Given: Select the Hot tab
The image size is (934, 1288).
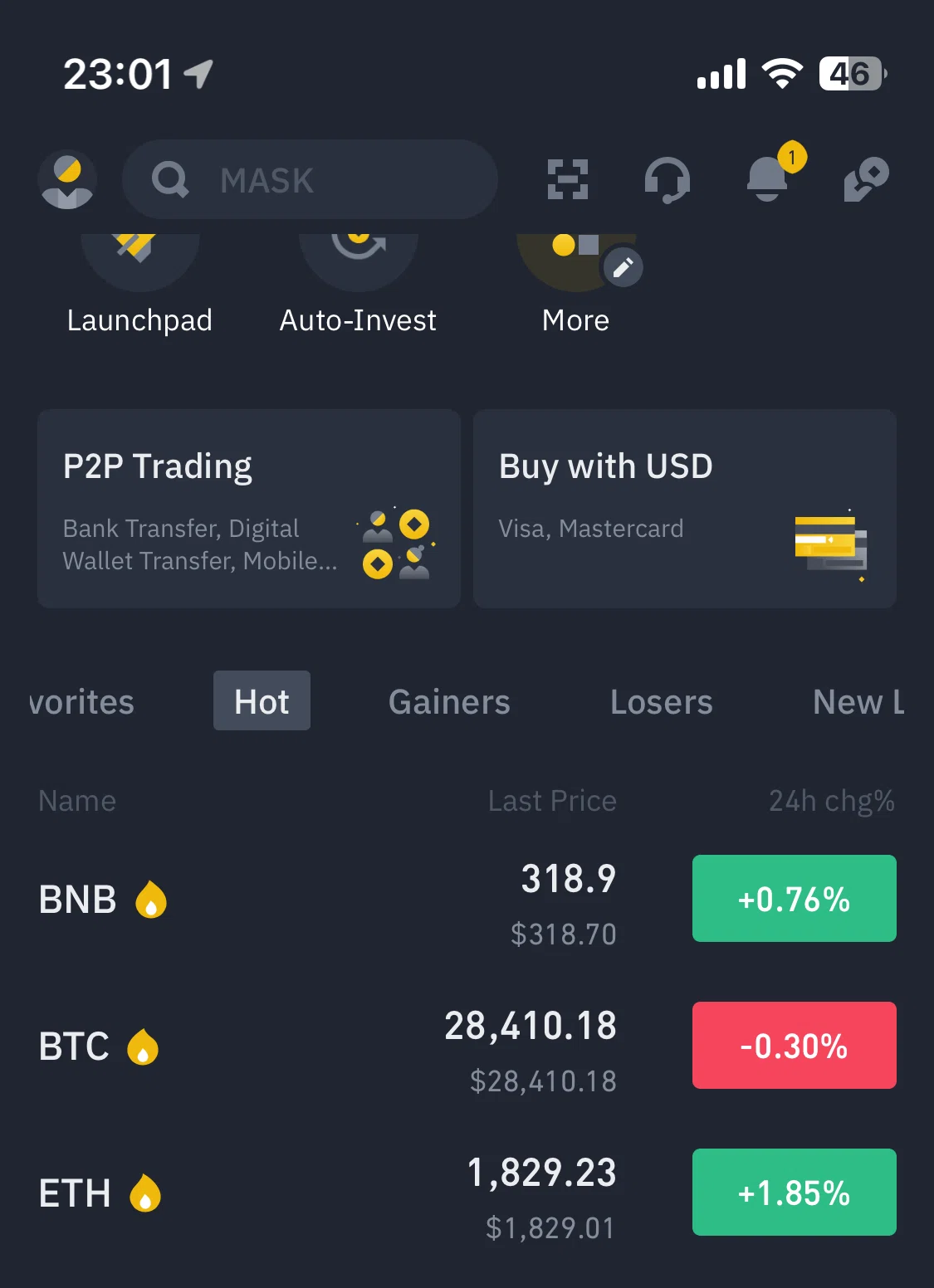Looking at the screenshot, I should pos(262,701).
